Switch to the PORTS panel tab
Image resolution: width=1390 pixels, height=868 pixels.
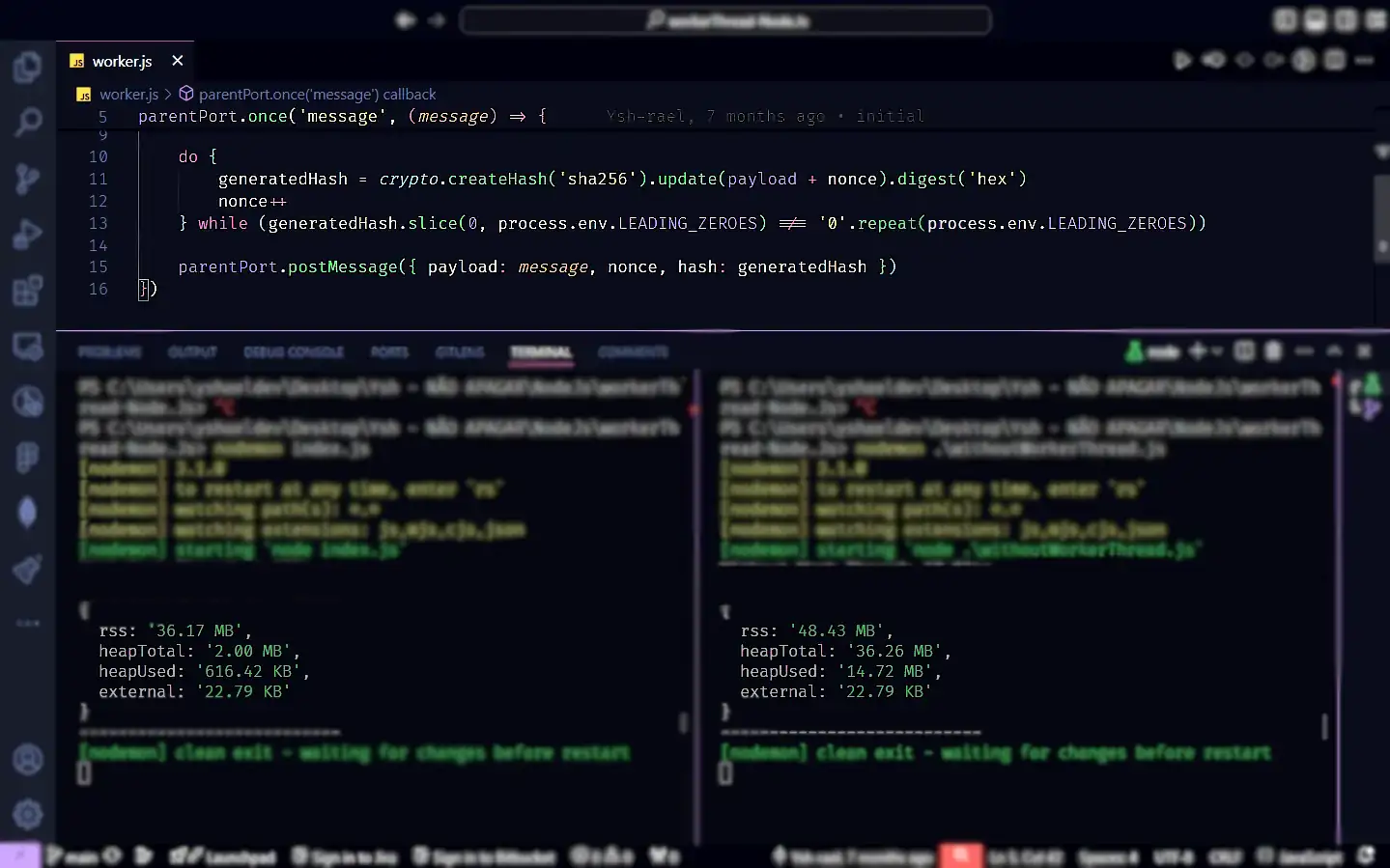tap(389, 352)
